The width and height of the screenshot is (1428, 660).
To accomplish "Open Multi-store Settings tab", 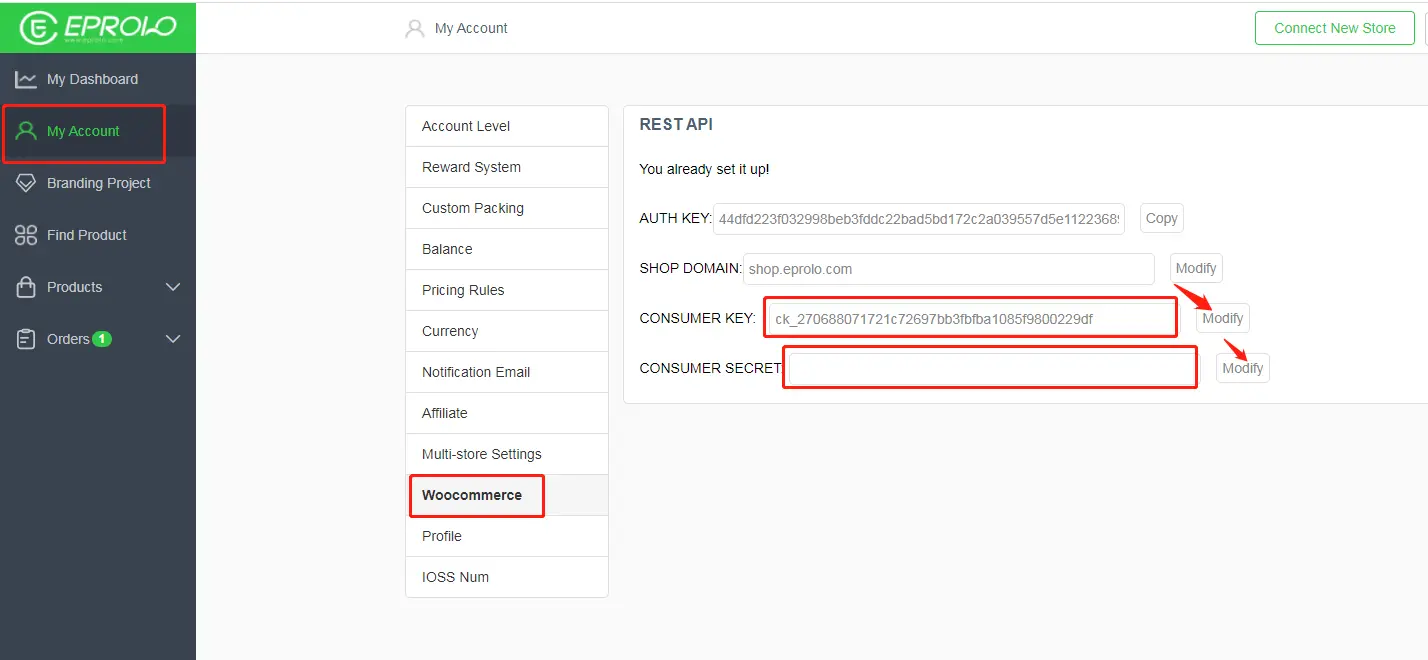I will [507, 454].
